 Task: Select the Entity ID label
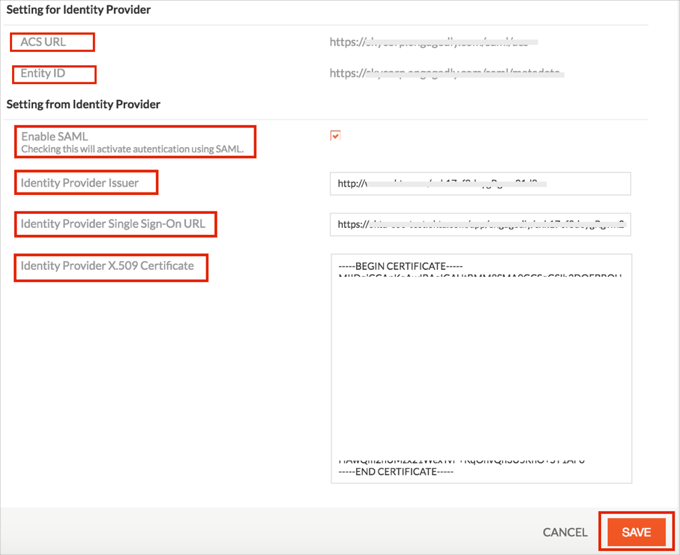pyautogui.click(x=43, y=74)
